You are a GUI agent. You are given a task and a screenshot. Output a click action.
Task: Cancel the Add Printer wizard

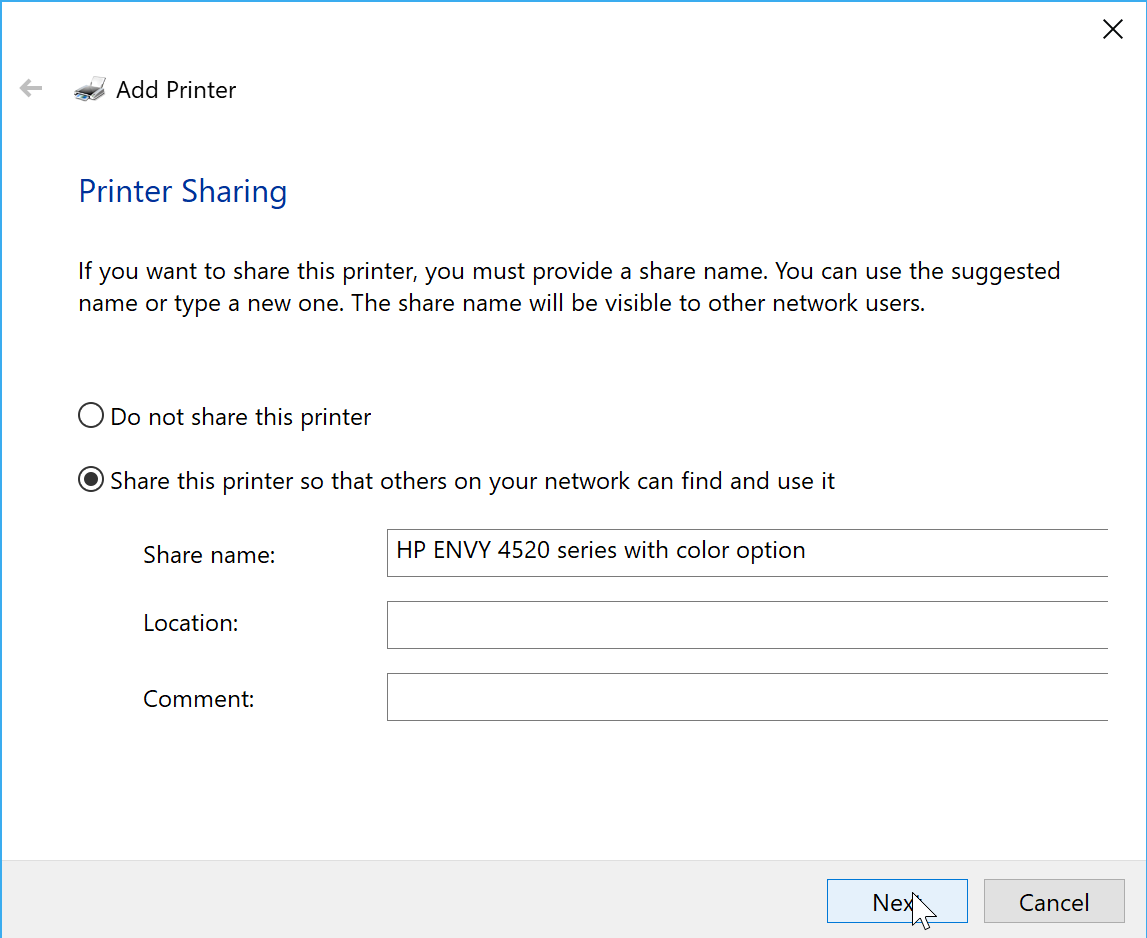1054,901
